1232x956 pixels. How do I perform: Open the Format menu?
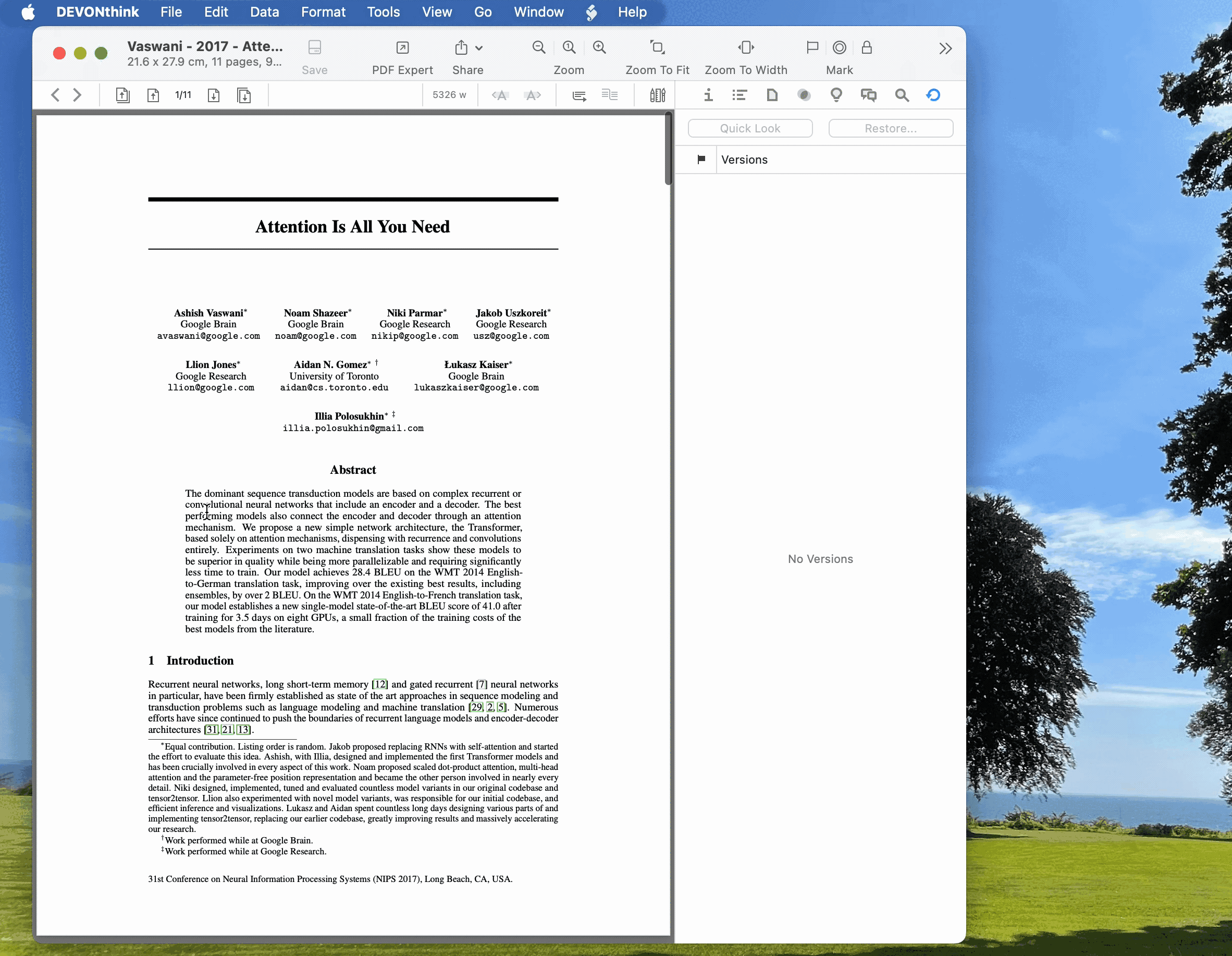pyautogui.click(x=323, y=12)
